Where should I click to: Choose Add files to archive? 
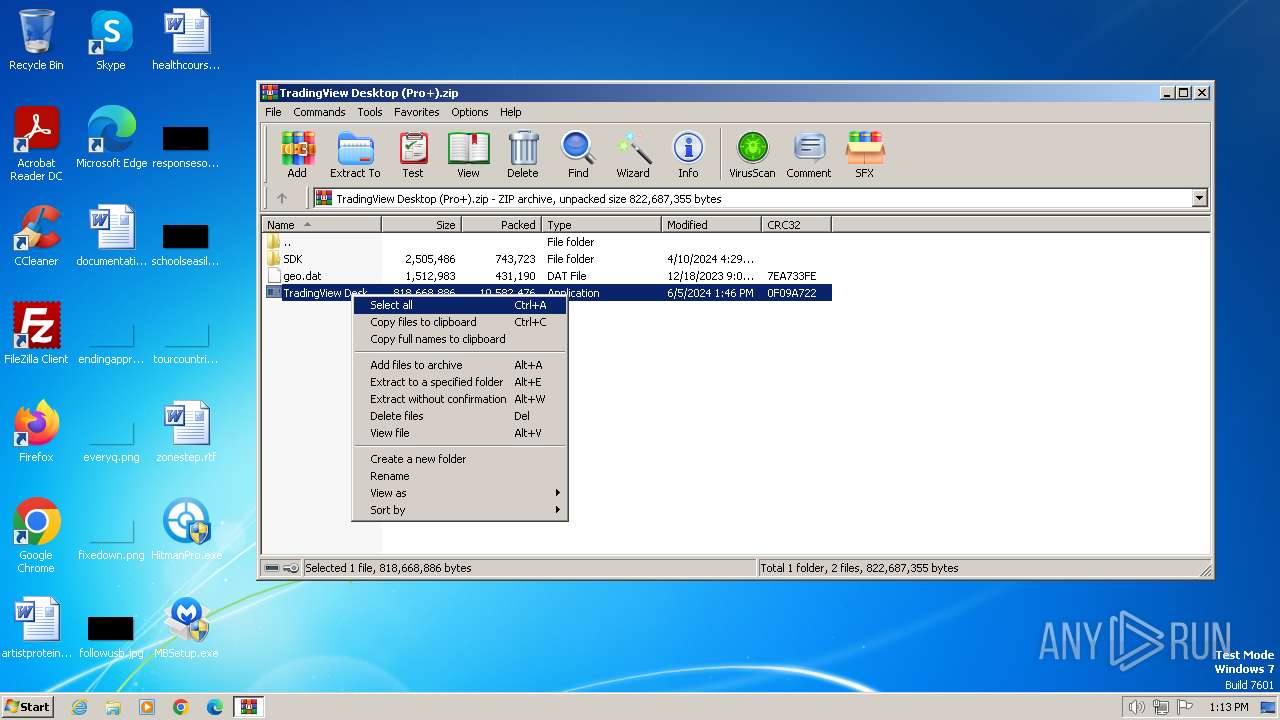(460, 365)
